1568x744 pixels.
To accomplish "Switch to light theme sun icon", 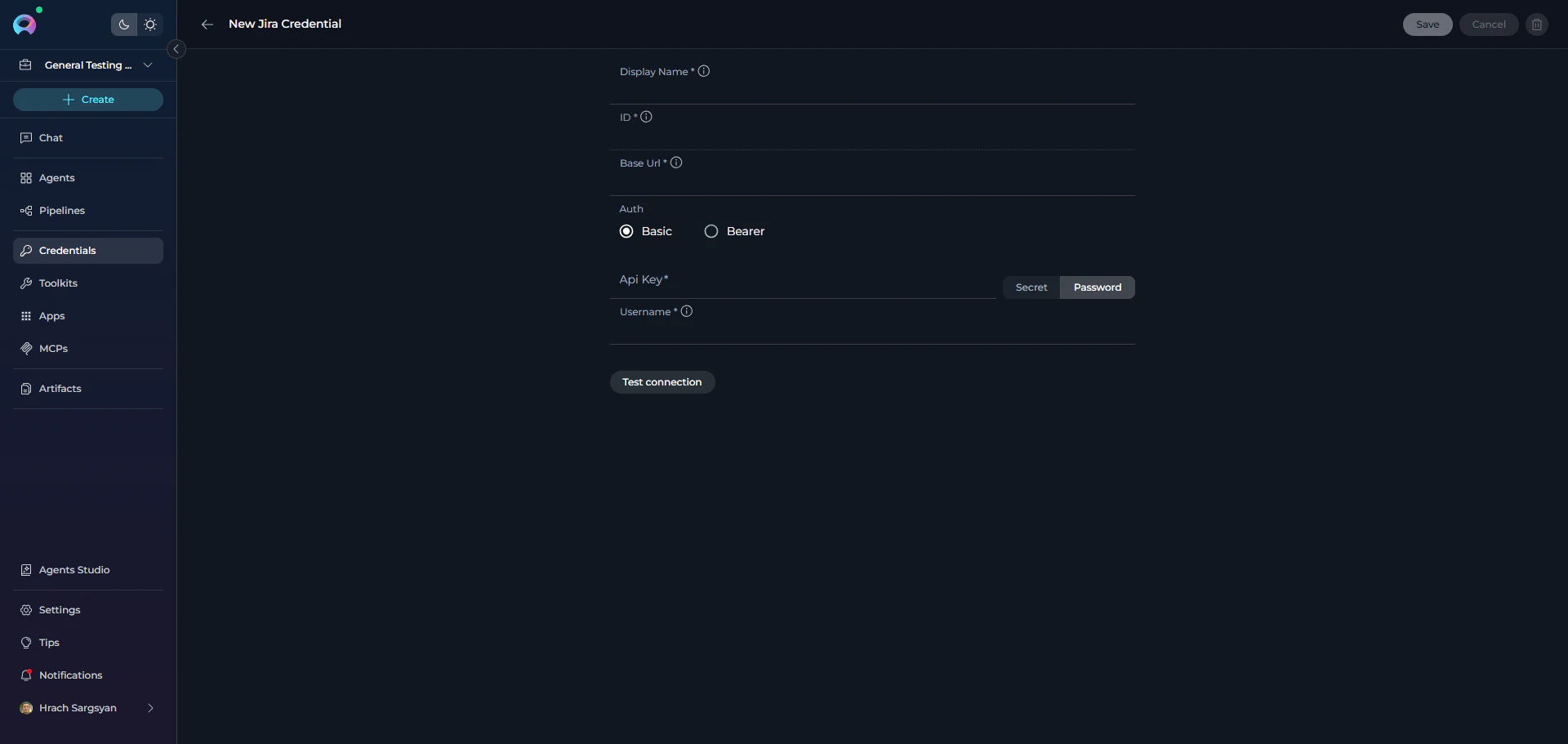I will coord(150,25).
